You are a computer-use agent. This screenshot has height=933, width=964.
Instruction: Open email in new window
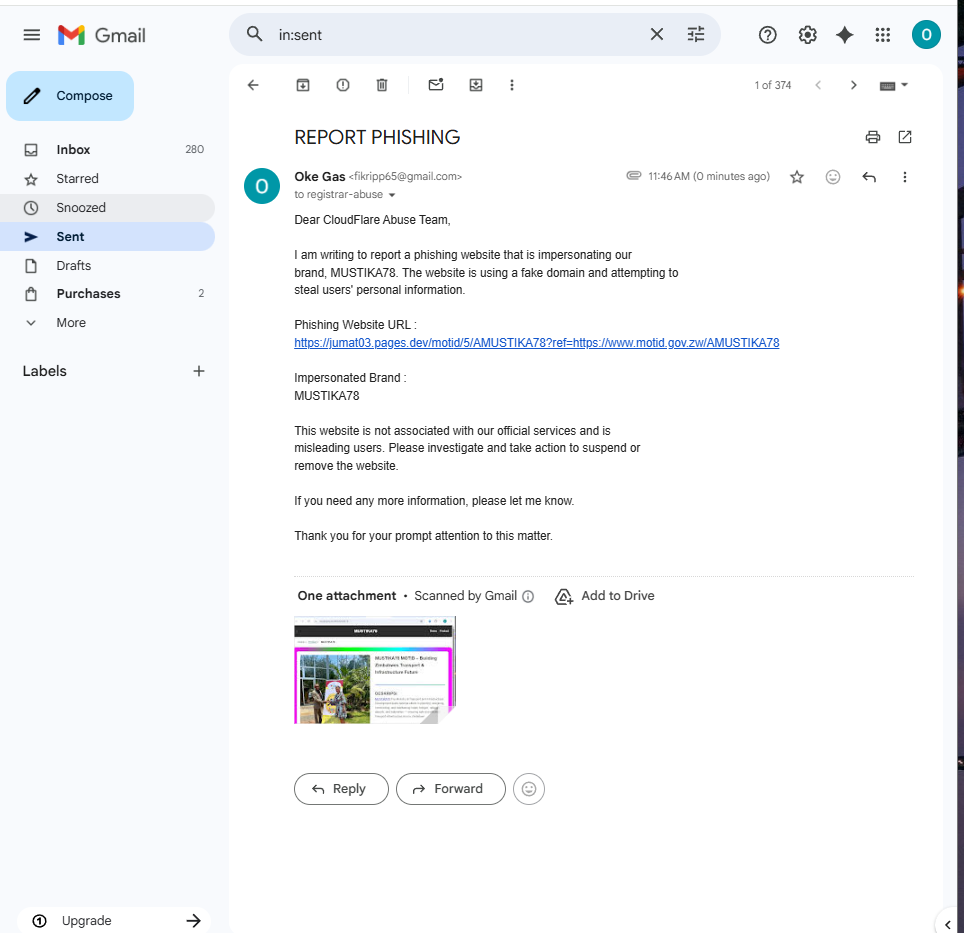905,137
